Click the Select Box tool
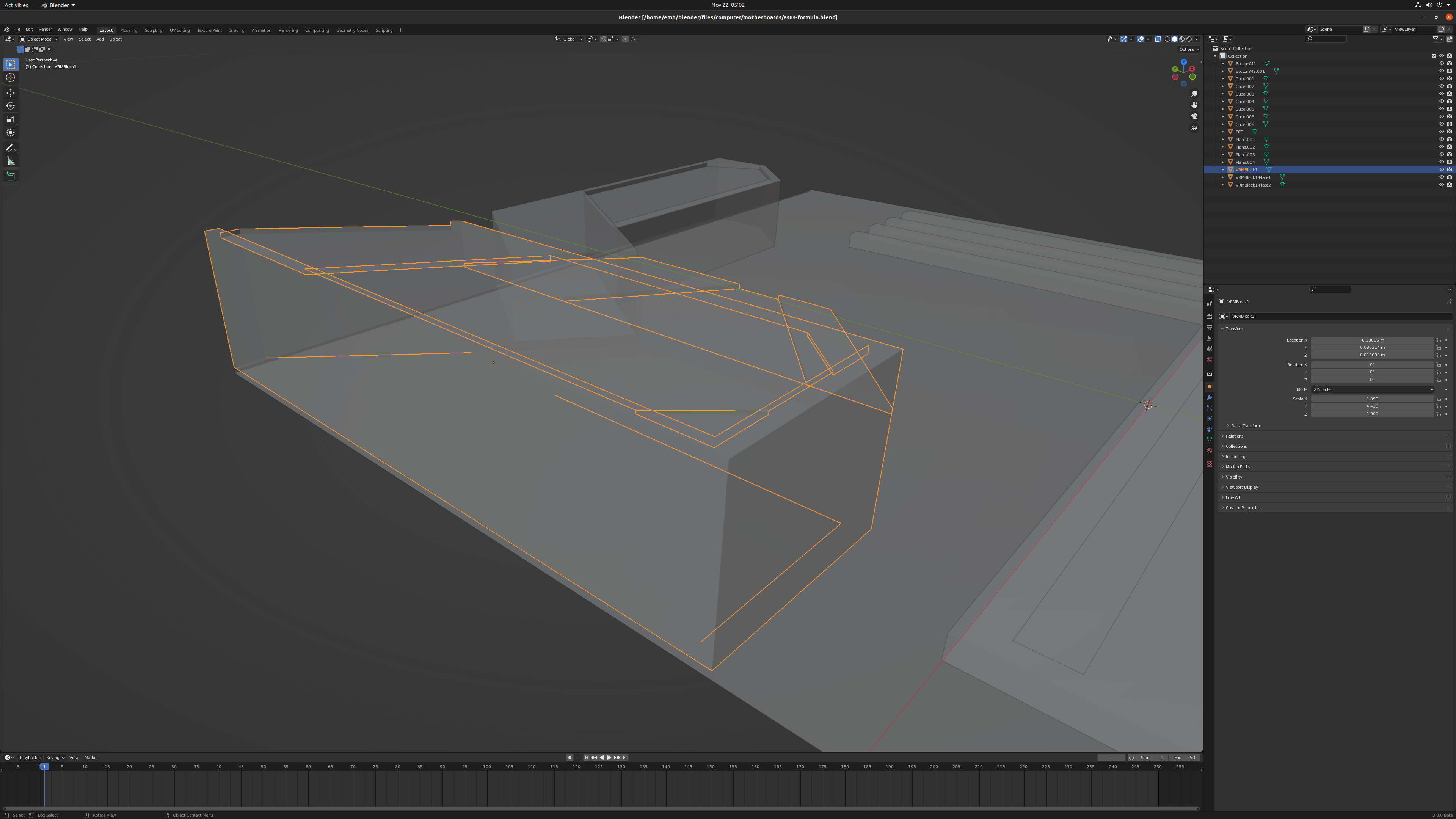 point(11,64)
